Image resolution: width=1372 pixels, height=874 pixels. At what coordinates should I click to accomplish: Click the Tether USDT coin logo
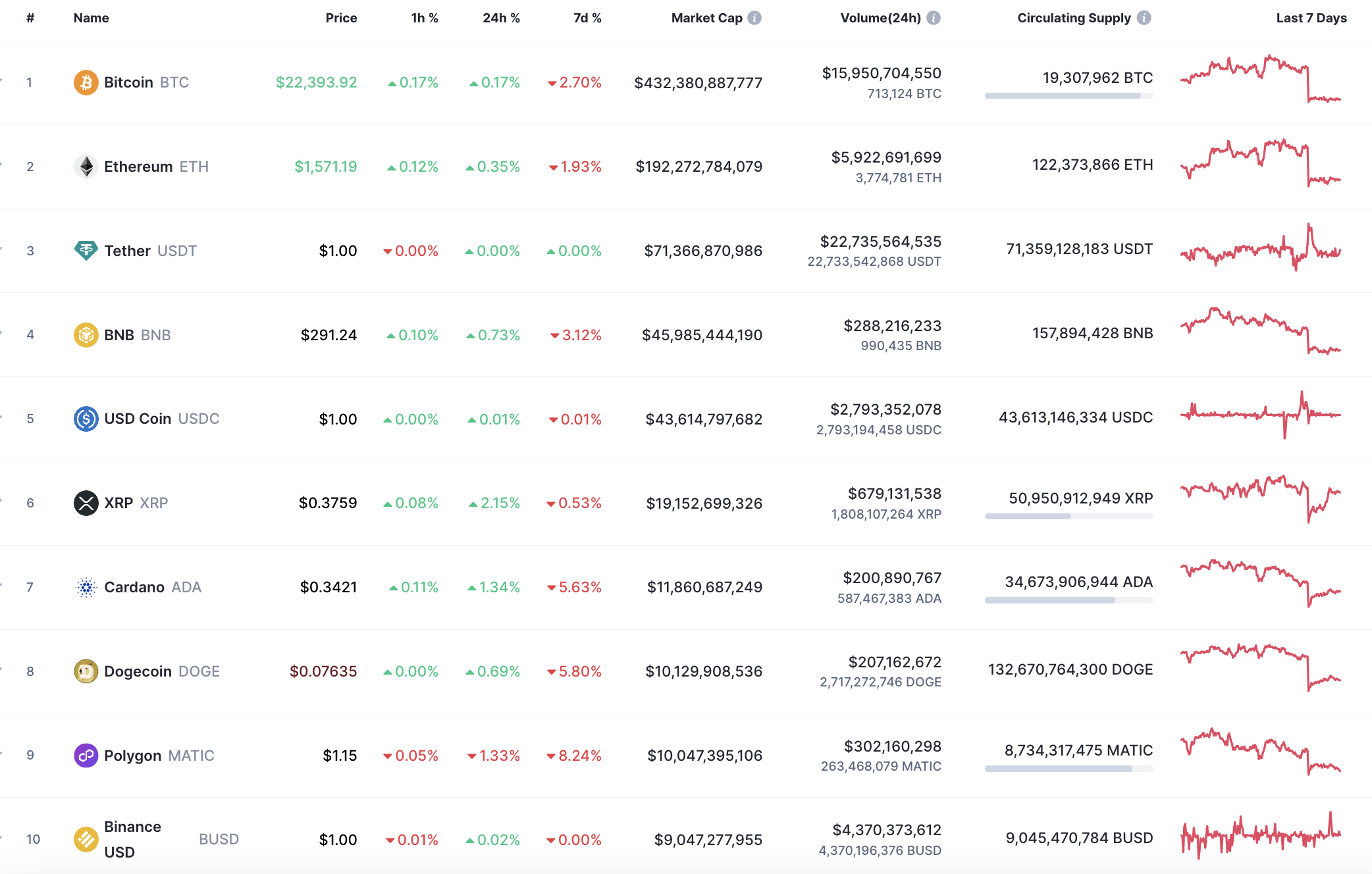coord(86,250)
